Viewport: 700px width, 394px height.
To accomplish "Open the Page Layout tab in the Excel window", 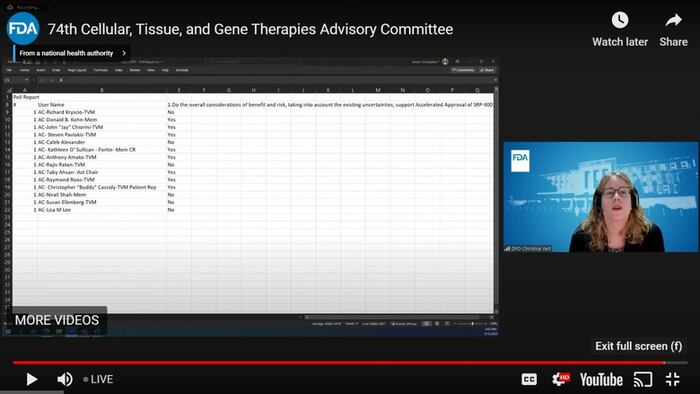I will click(77, 70).
